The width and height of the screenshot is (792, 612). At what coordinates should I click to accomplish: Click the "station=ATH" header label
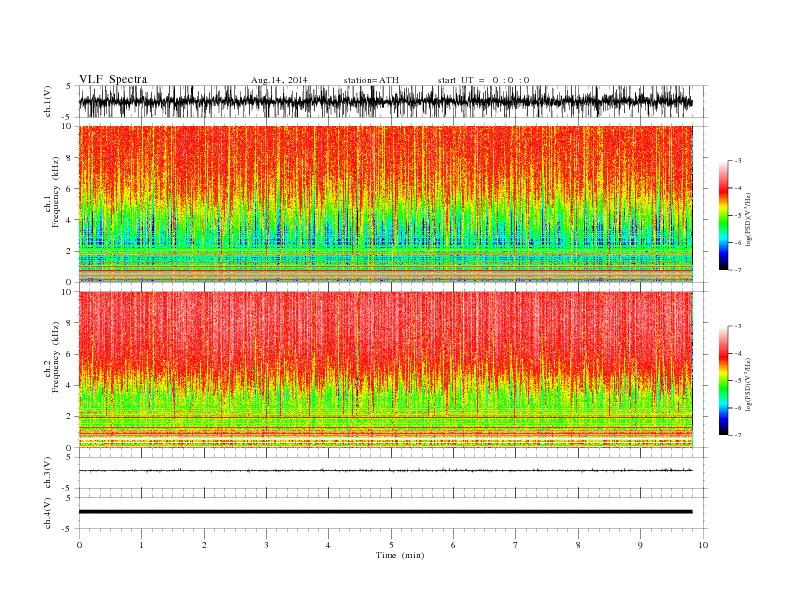(x=371, y=80)
